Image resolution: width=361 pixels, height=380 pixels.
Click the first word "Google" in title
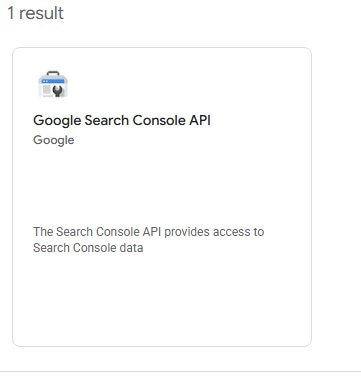point(57,121)
